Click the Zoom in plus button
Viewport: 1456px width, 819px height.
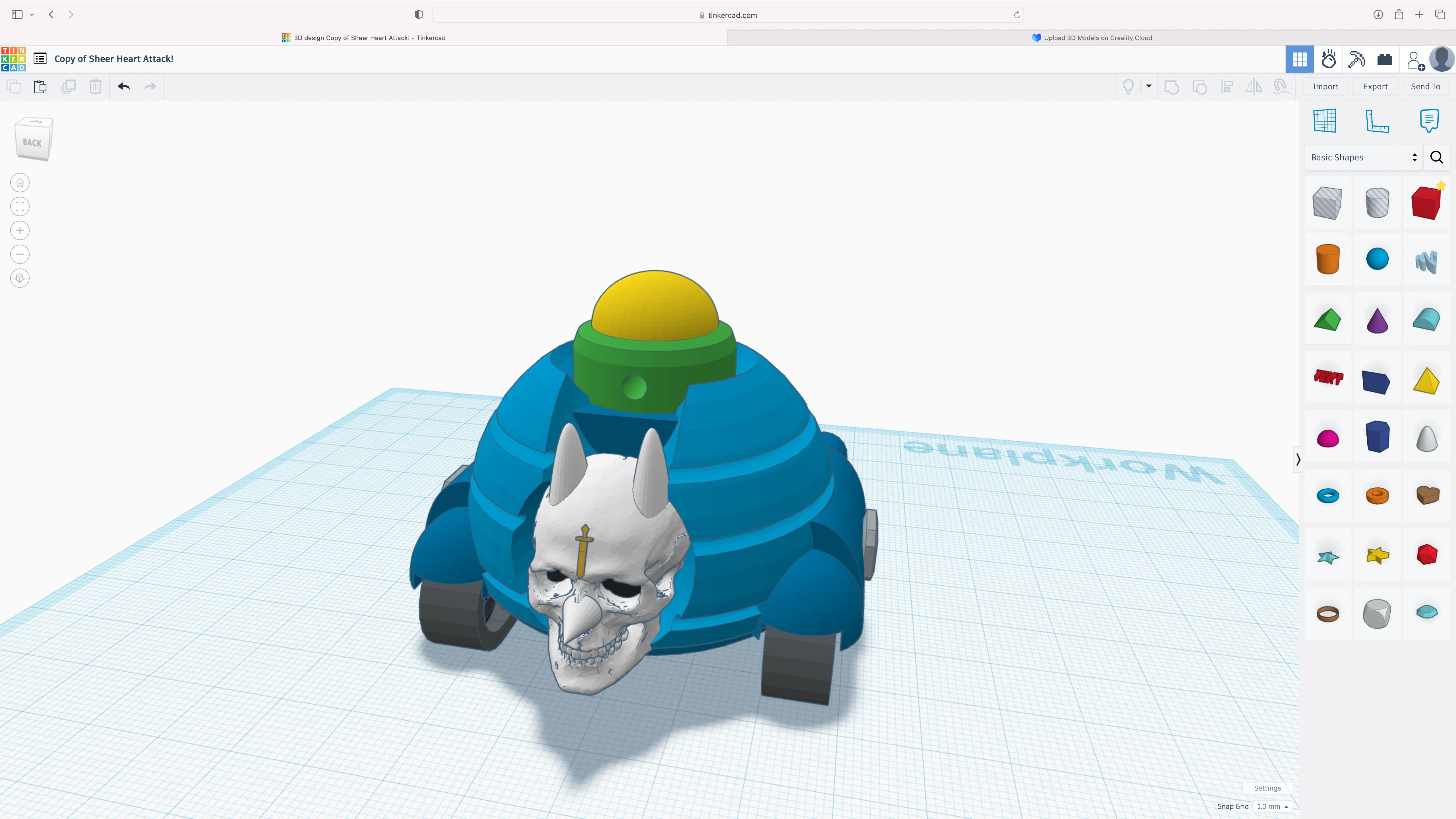[20, 230]
